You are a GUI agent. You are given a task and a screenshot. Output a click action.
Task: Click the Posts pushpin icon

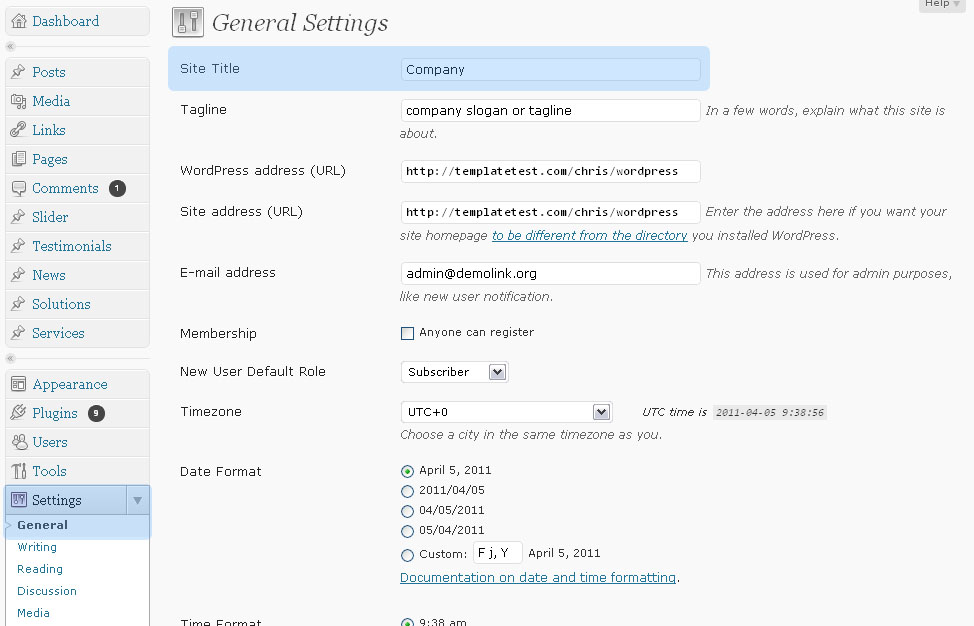pos(18,72)
